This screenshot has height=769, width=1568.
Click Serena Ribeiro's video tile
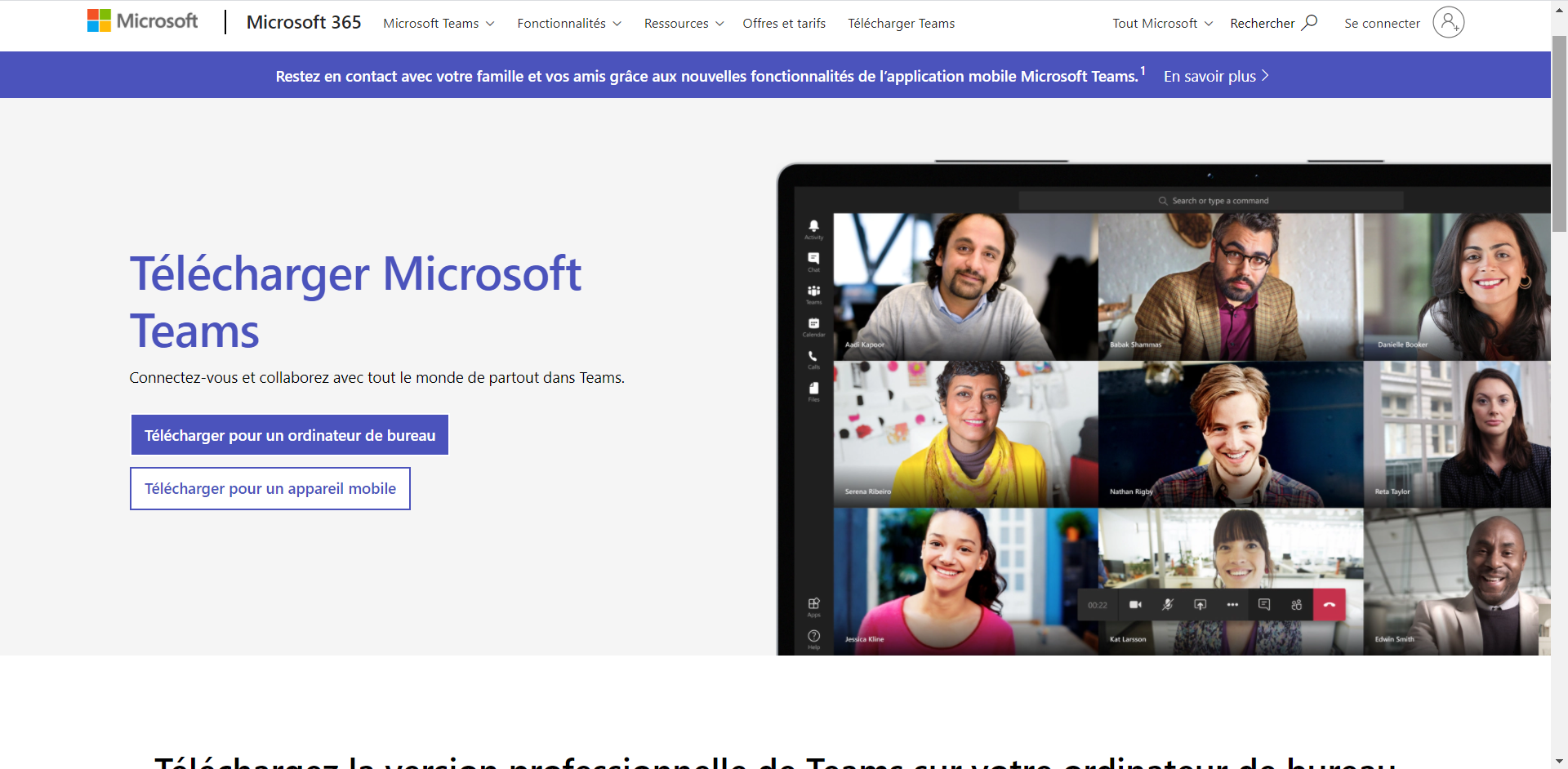coord(965,434)
